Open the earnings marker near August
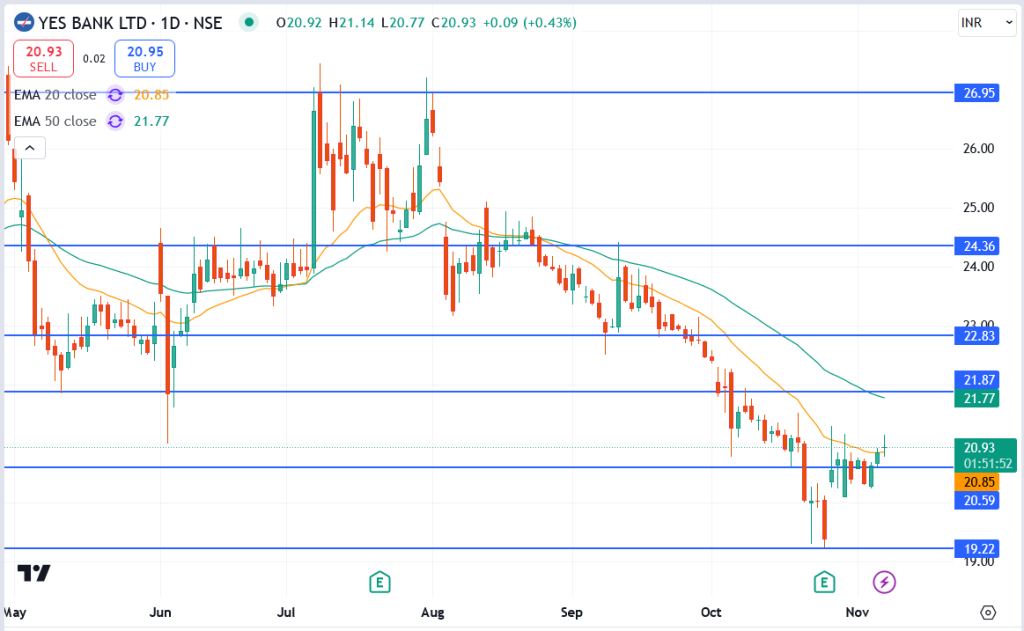1024x631 pixels. 380,581
